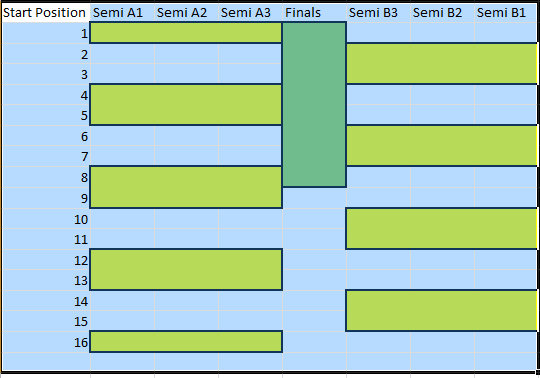Select green Semi B block at positions 6-7

point(442,146)
